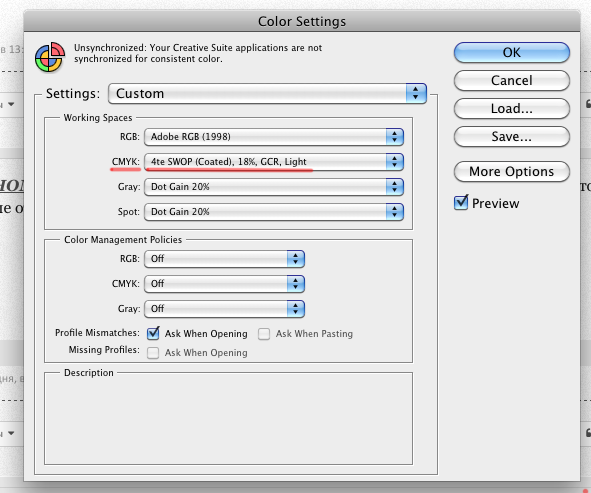Open the Working Spaces RGB dropdown
591x493 pixels.
274,137
